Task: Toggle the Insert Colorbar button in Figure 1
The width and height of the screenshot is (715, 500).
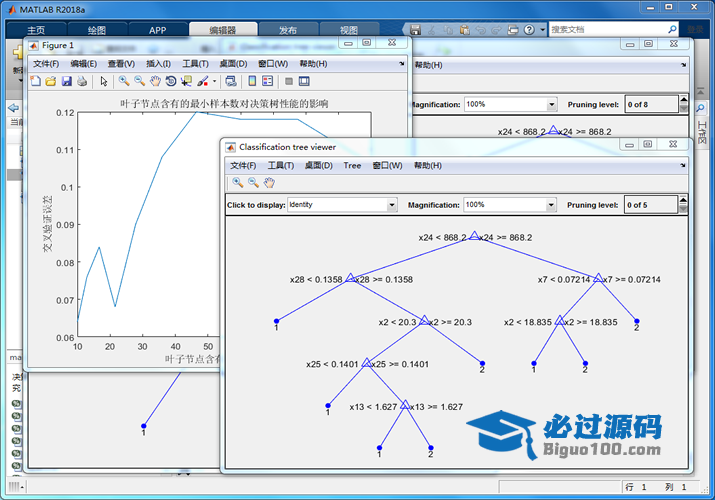Action: tap(253, 81)
